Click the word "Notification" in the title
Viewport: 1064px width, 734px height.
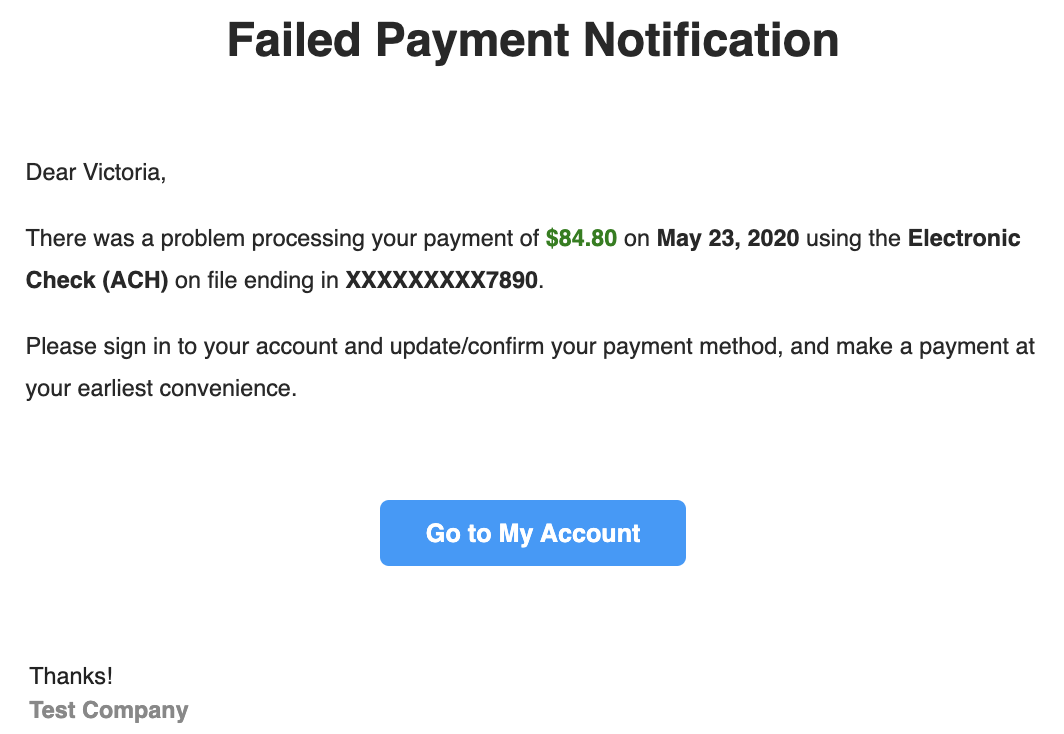coord(711,41)
